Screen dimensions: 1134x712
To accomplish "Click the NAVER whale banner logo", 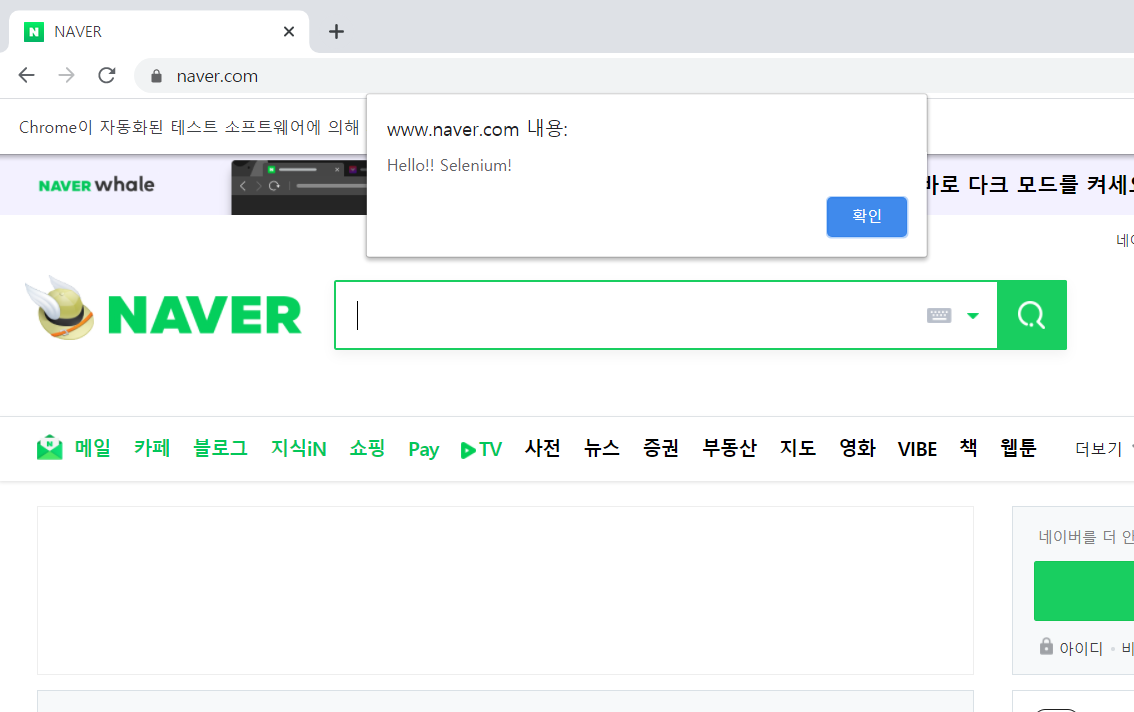I will point(96,185).
